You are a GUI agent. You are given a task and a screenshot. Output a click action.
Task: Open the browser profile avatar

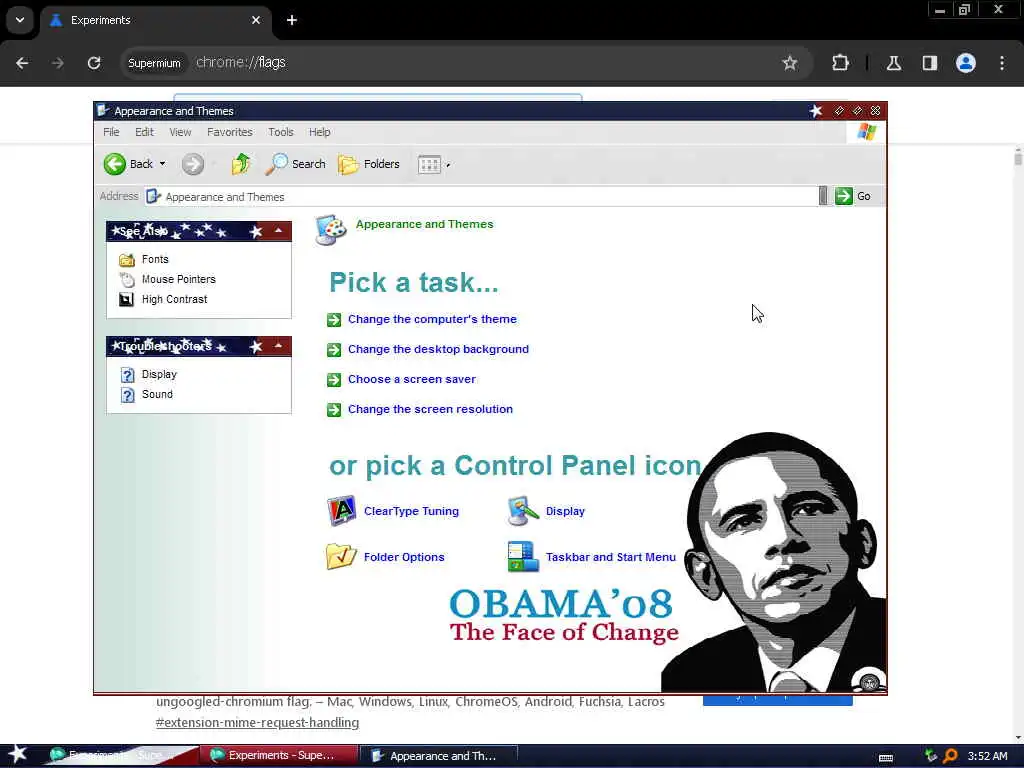click(x=966, y=63)
